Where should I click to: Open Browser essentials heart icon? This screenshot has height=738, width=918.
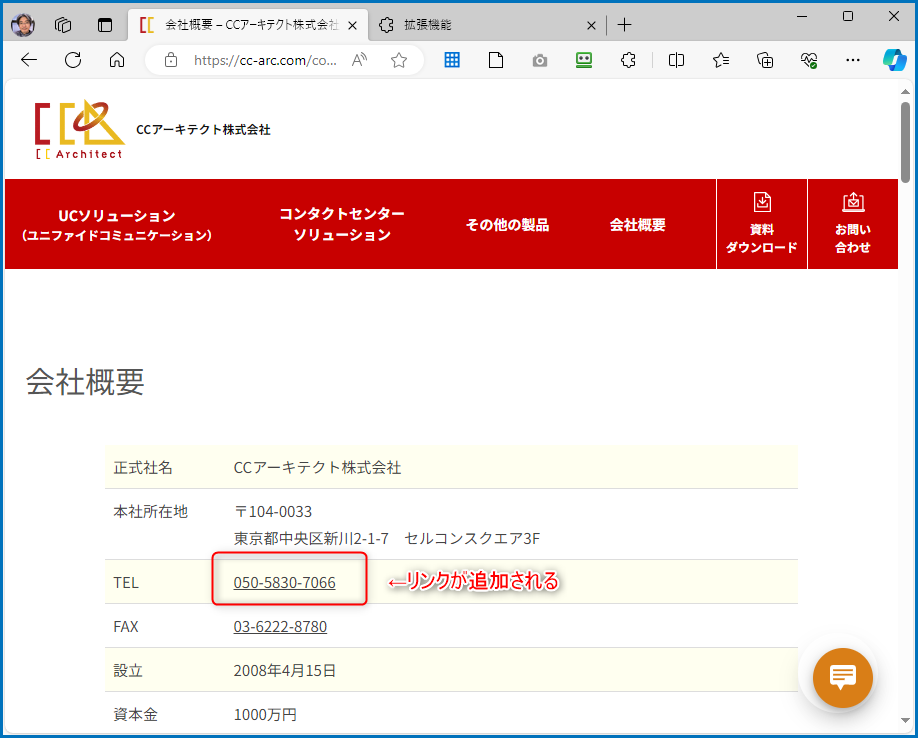point(809,60)
